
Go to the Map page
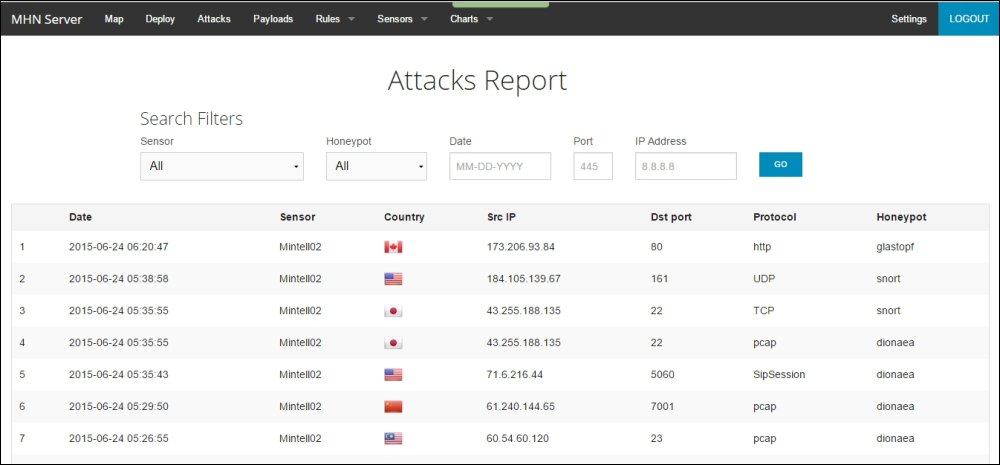[x=114, y=19]
